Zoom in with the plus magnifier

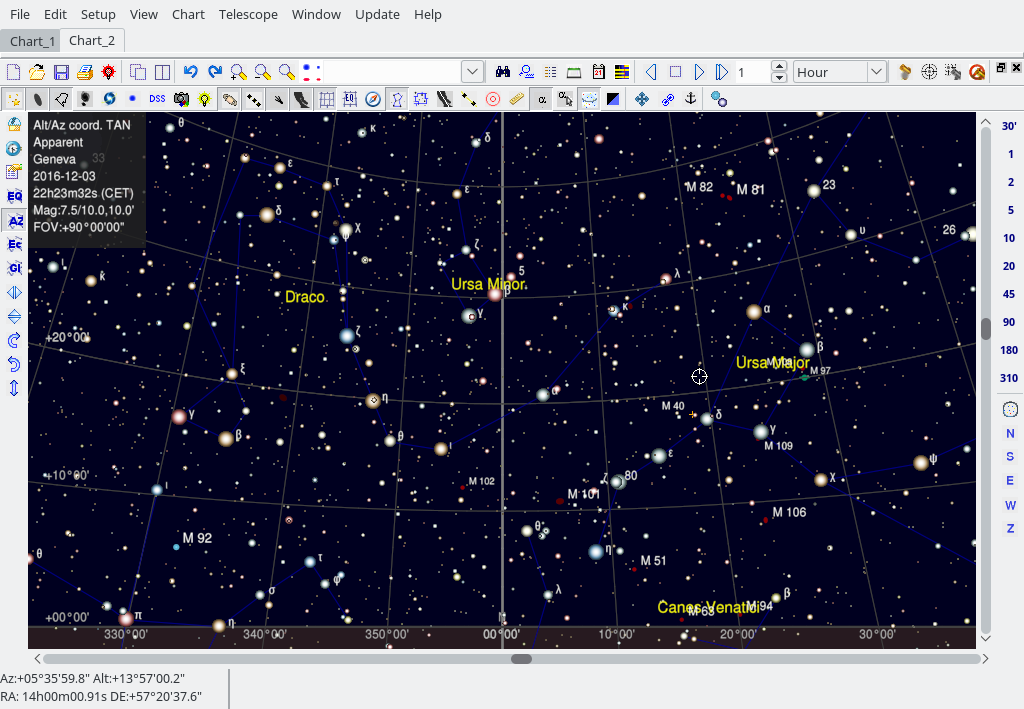pos(238,72)
